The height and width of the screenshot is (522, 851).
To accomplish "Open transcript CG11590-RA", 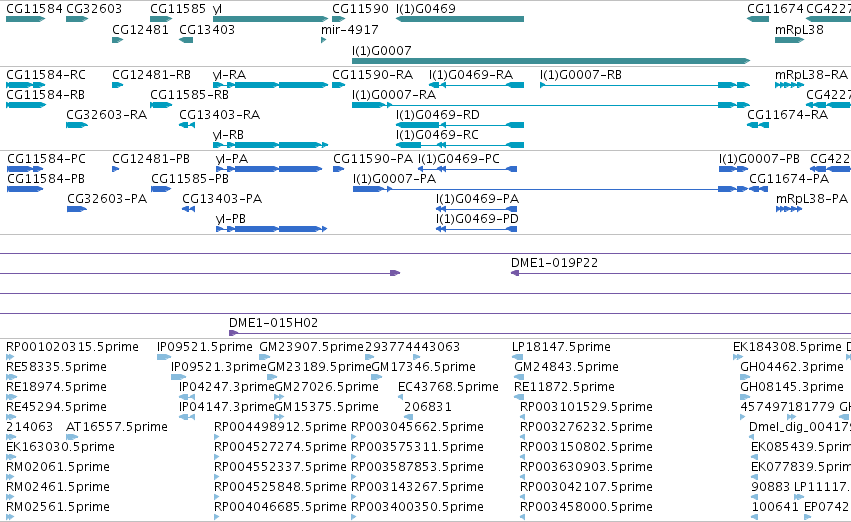I will [338, 85].
